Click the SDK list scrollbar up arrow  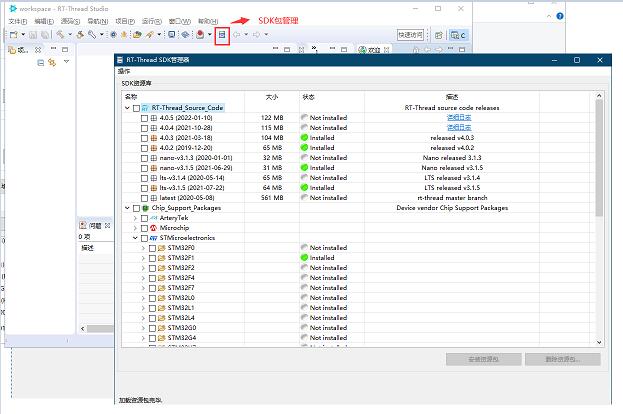(599, 96)
